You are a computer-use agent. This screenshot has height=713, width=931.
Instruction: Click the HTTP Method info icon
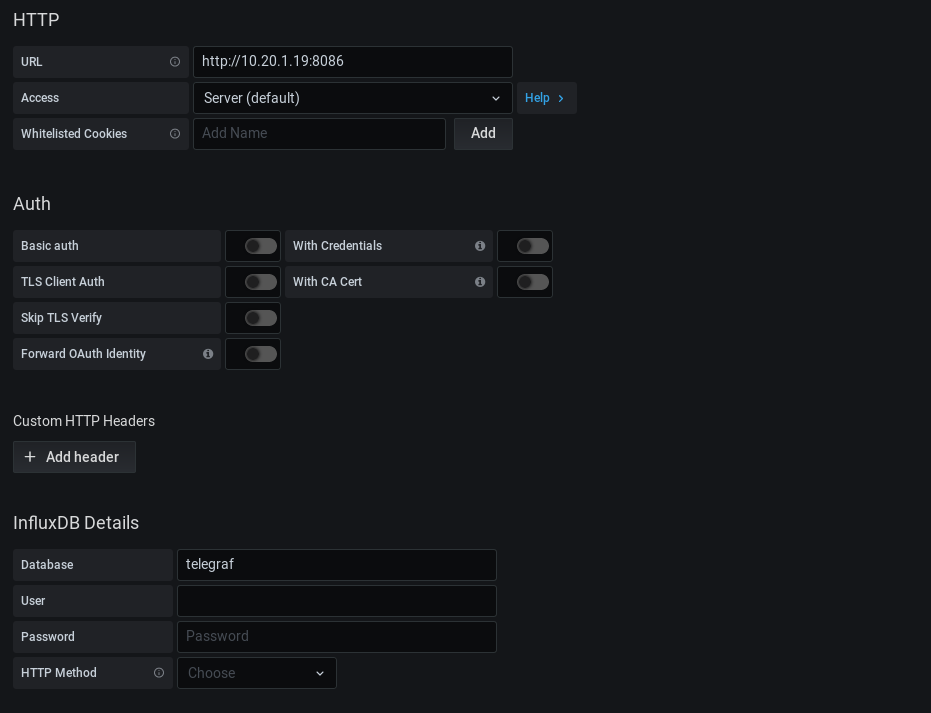click(x=159, y=673)
